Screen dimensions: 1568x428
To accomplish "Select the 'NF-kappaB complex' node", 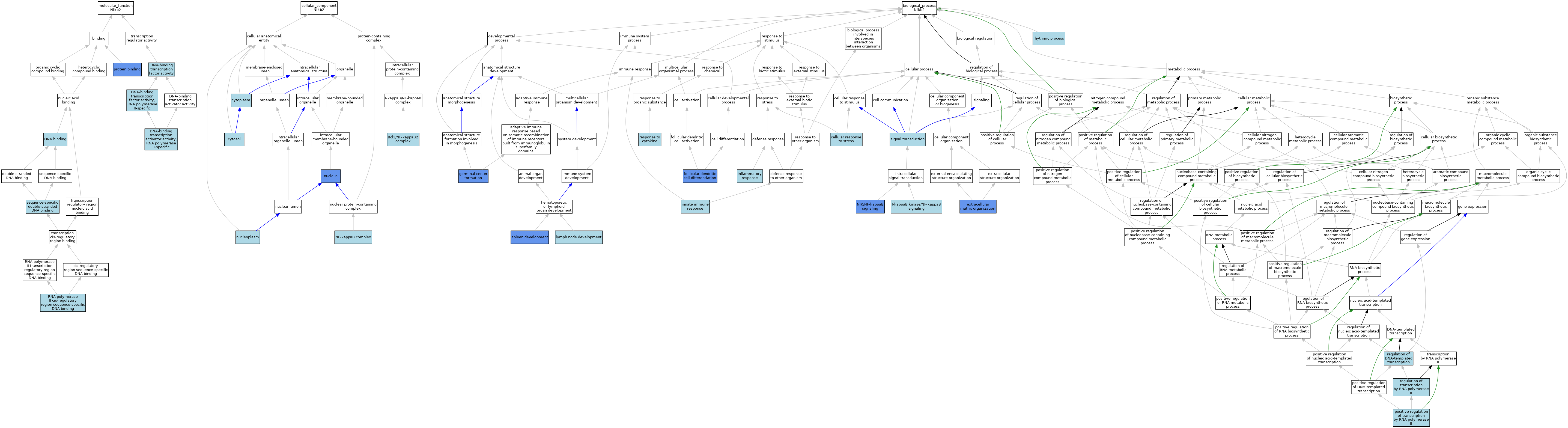I will click(353, 237).
